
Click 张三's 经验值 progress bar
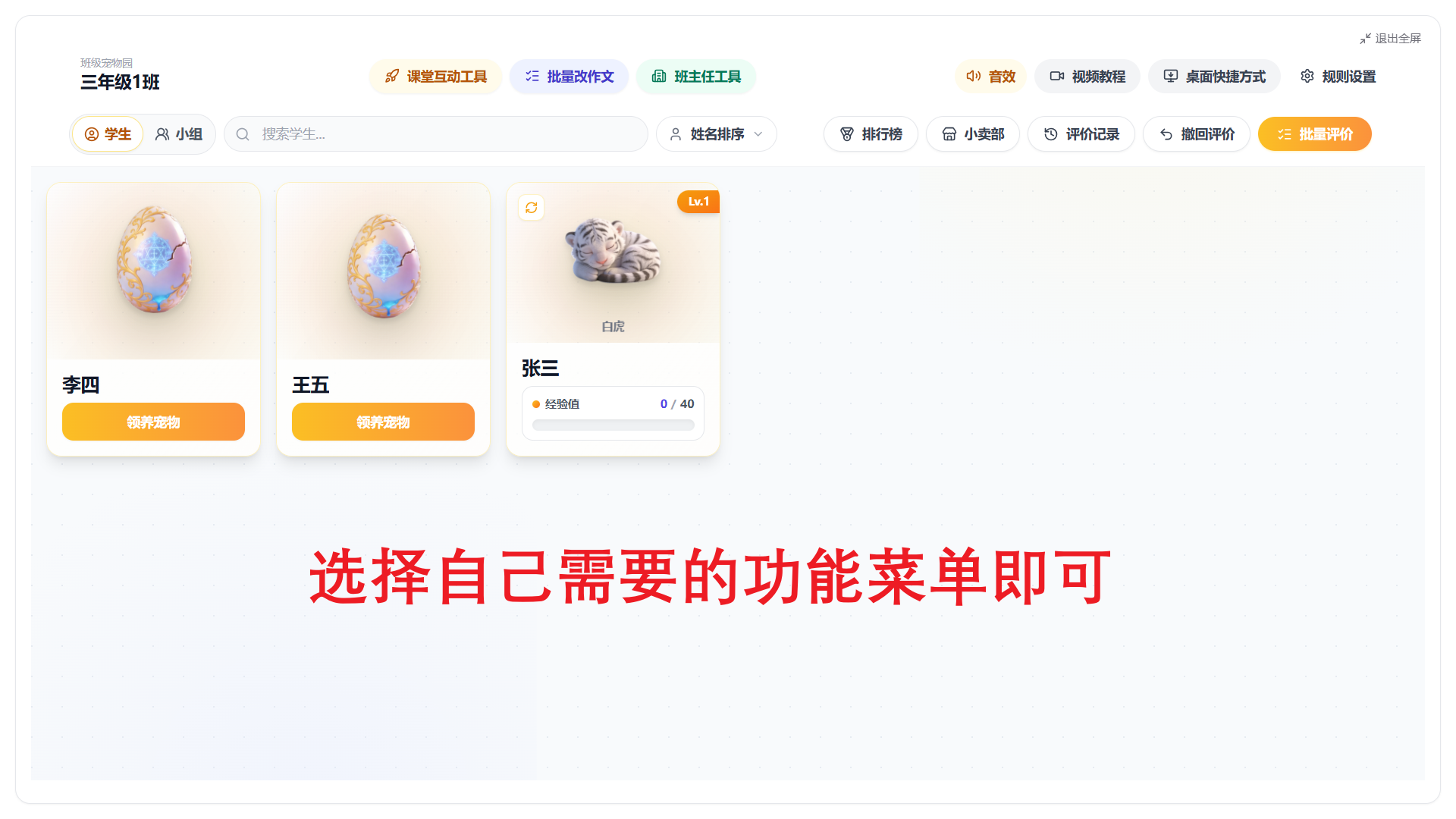point(613,425)
